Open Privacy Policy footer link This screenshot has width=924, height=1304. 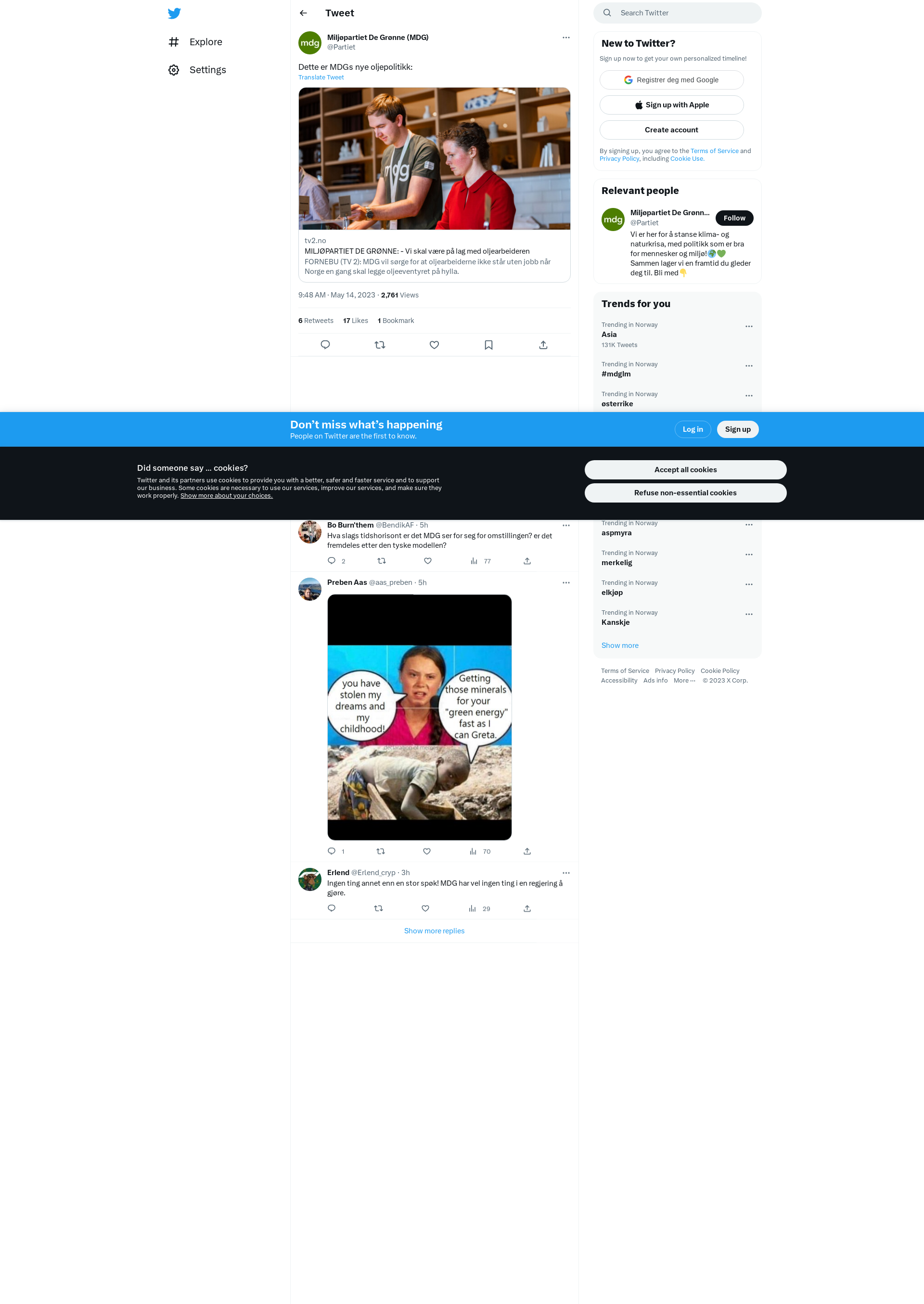674,671
